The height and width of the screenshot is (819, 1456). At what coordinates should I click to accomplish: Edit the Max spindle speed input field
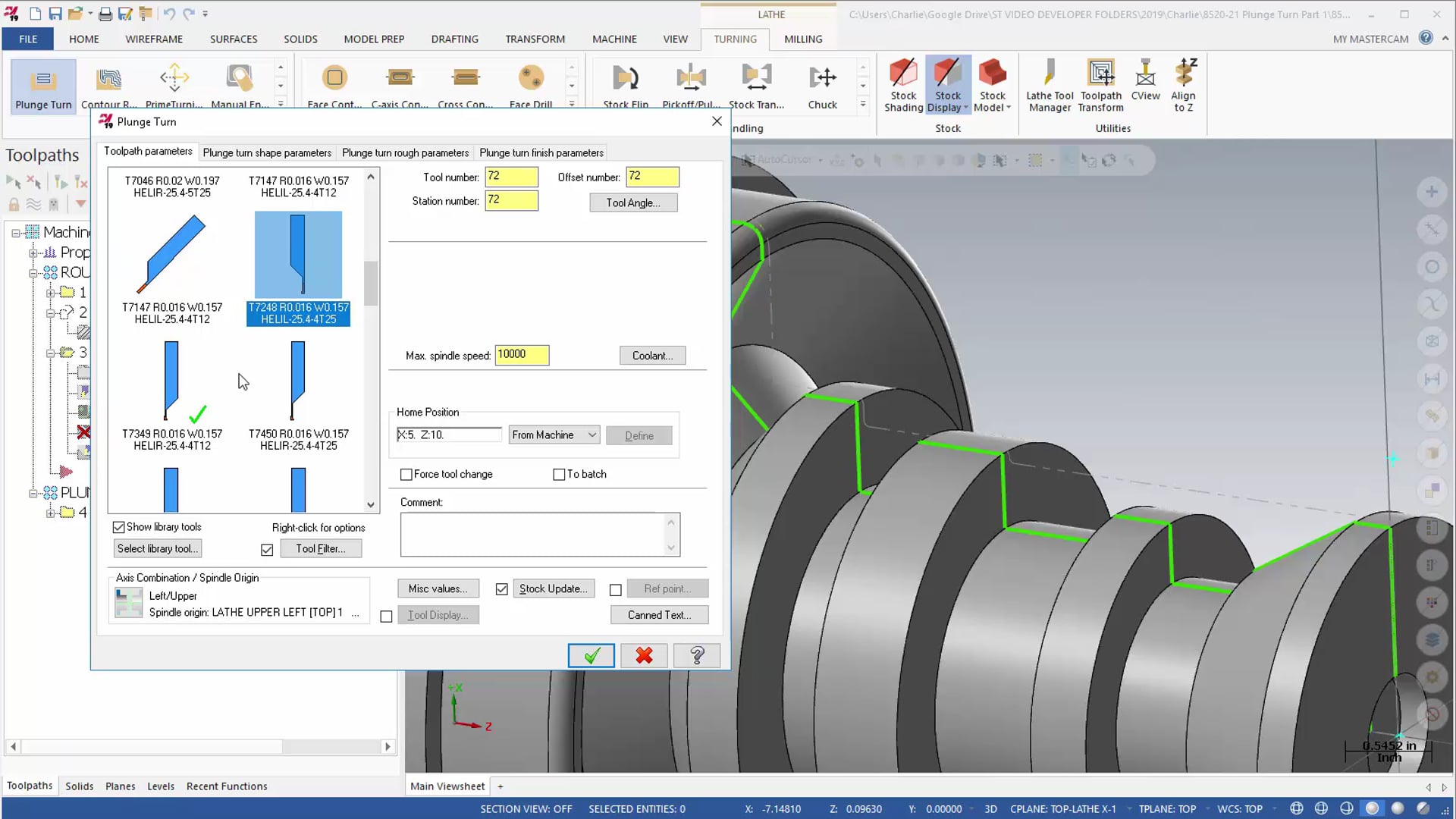click(x=521, y=354)
